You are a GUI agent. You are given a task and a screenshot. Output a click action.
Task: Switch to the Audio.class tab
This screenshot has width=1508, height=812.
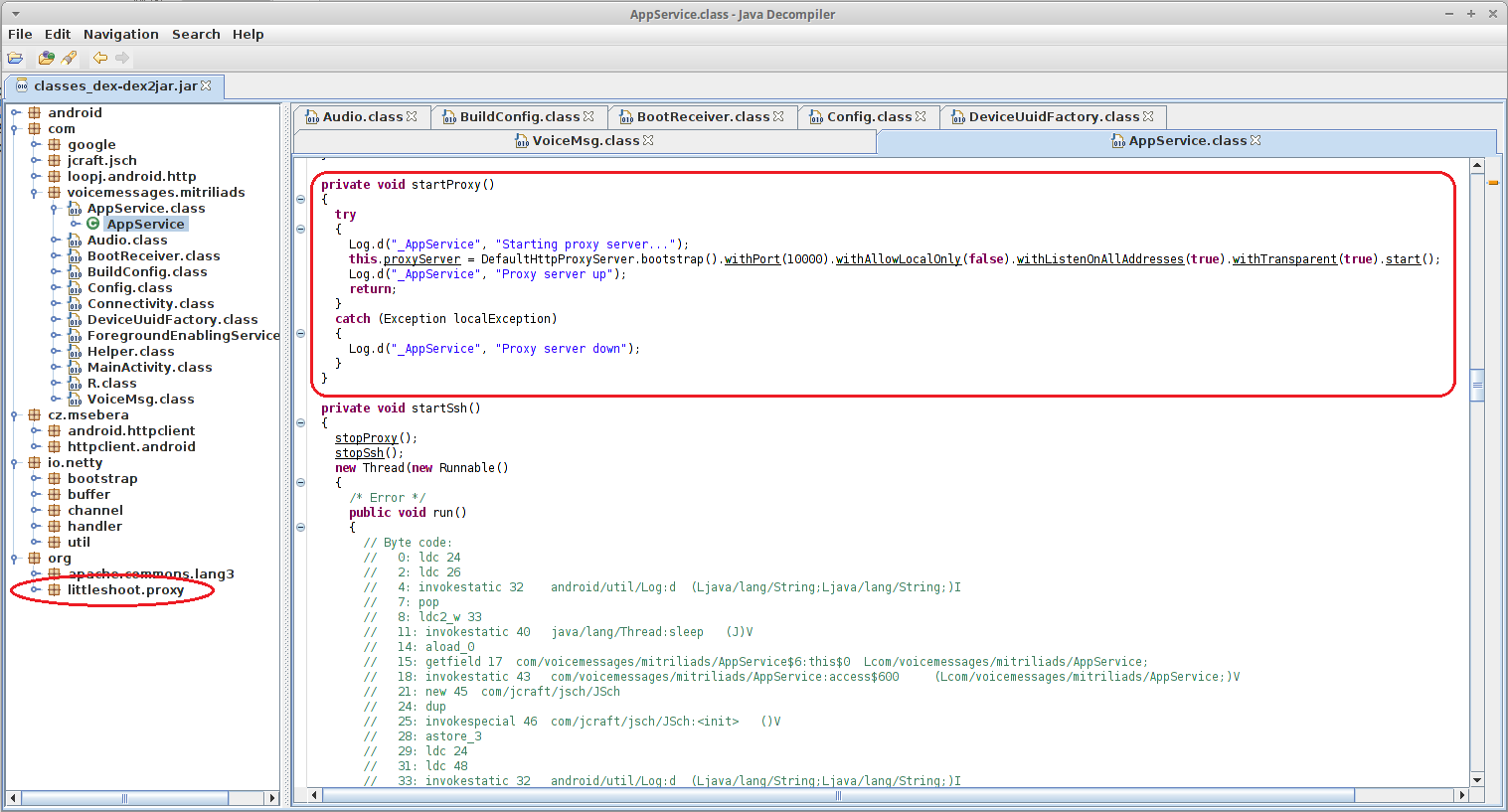(363, 116)
